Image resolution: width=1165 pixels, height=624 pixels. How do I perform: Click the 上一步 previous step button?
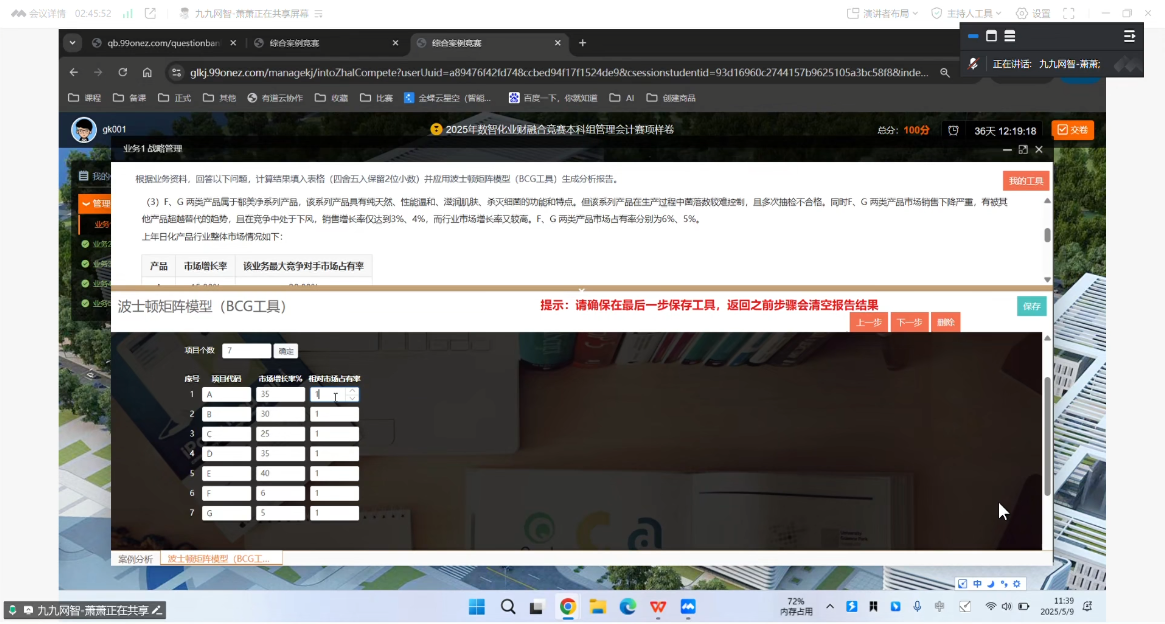click(868, 322)
